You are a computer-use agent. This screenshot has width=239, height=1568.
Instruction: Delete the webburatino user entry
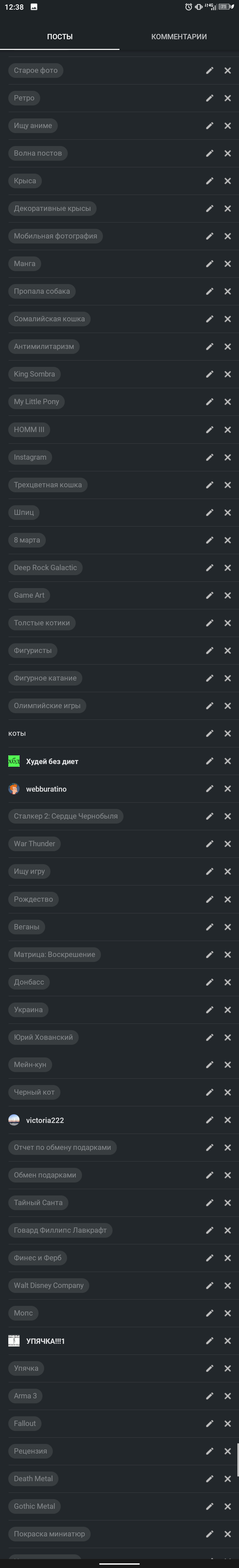click(x=227, y=788)
